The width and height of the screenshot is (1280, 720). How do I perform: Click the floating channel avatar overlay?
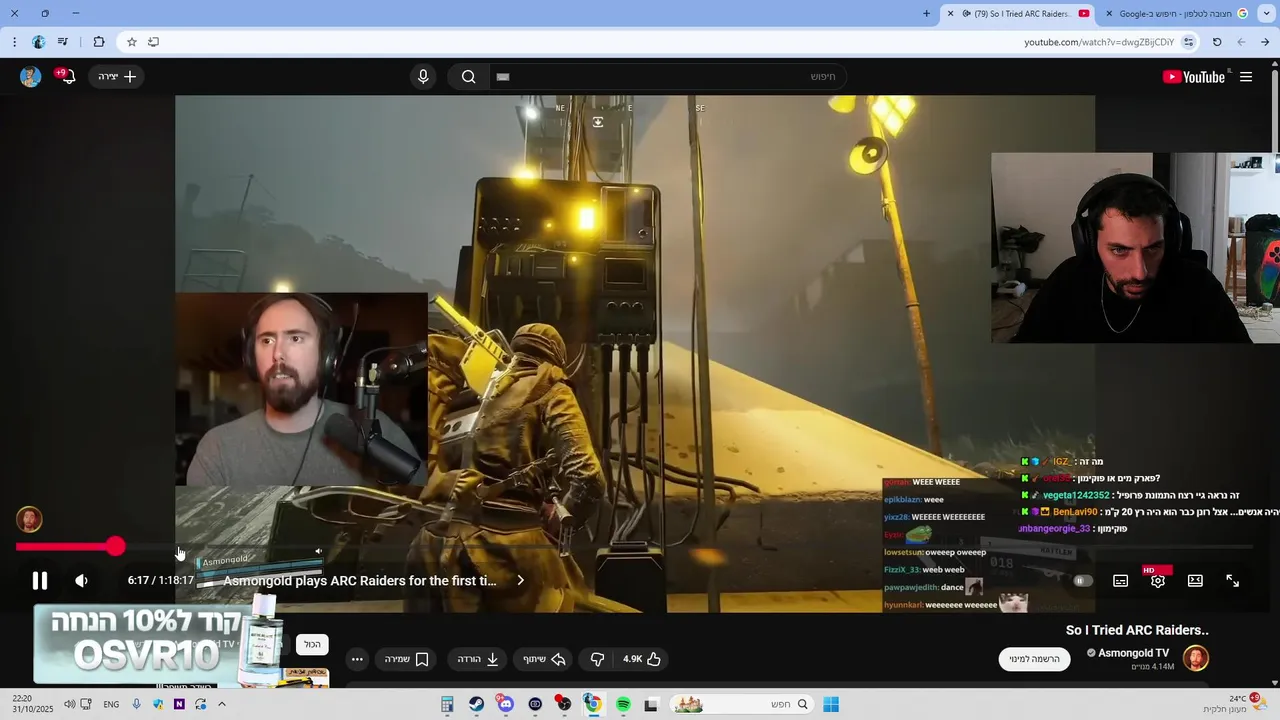29,519
